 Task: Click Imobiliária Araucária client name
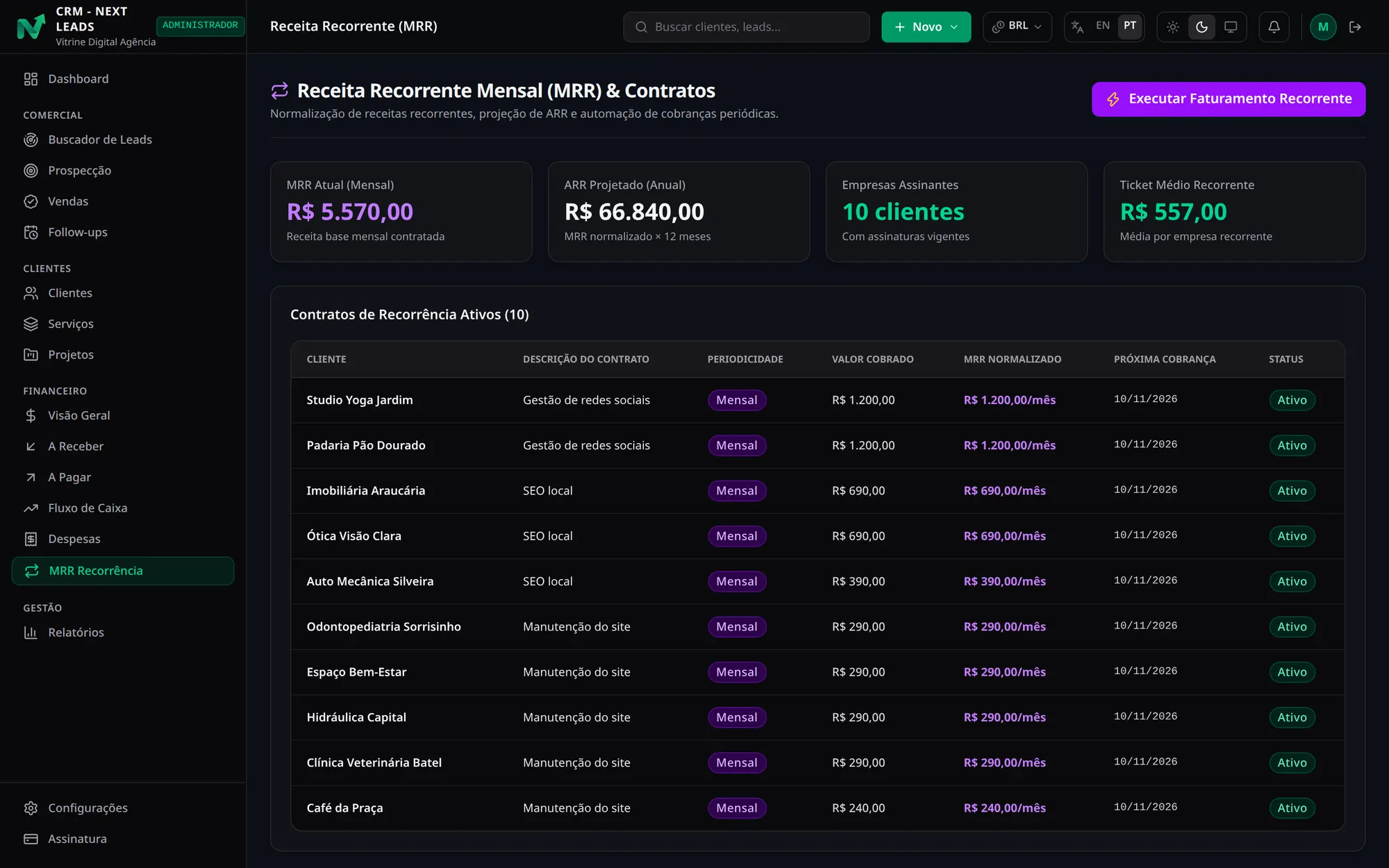[366, 491]
